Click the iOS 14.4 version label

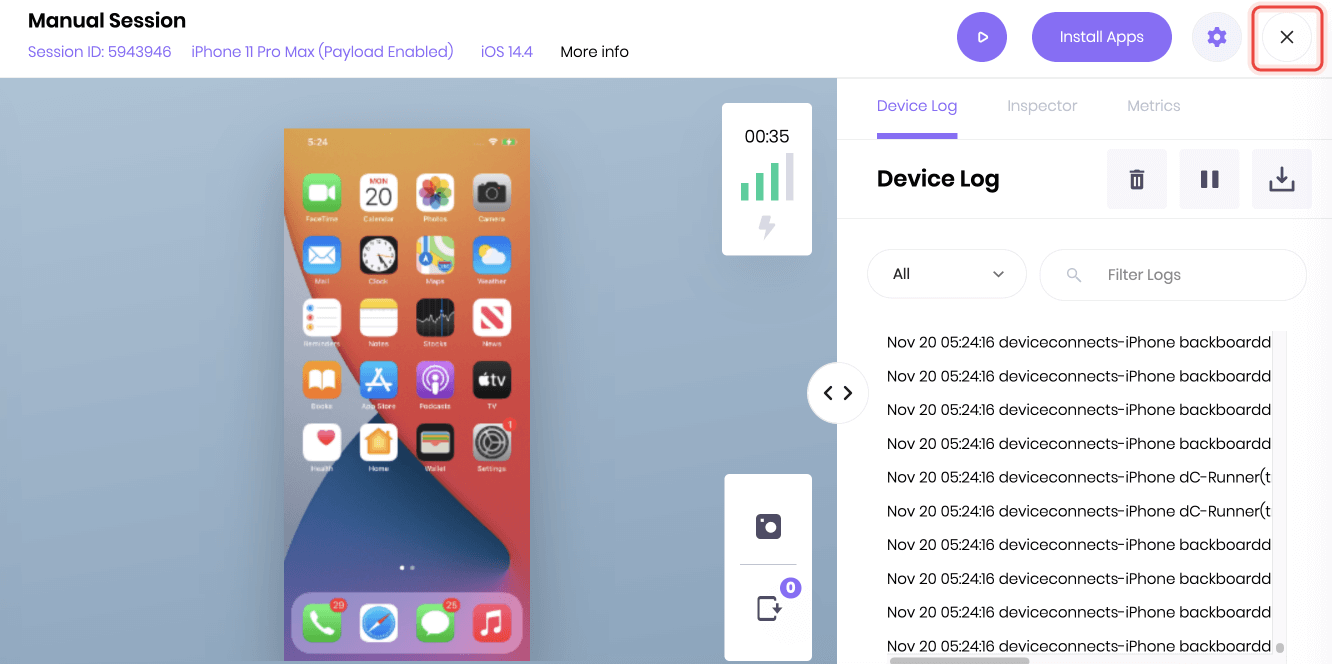tap(507, 52)
